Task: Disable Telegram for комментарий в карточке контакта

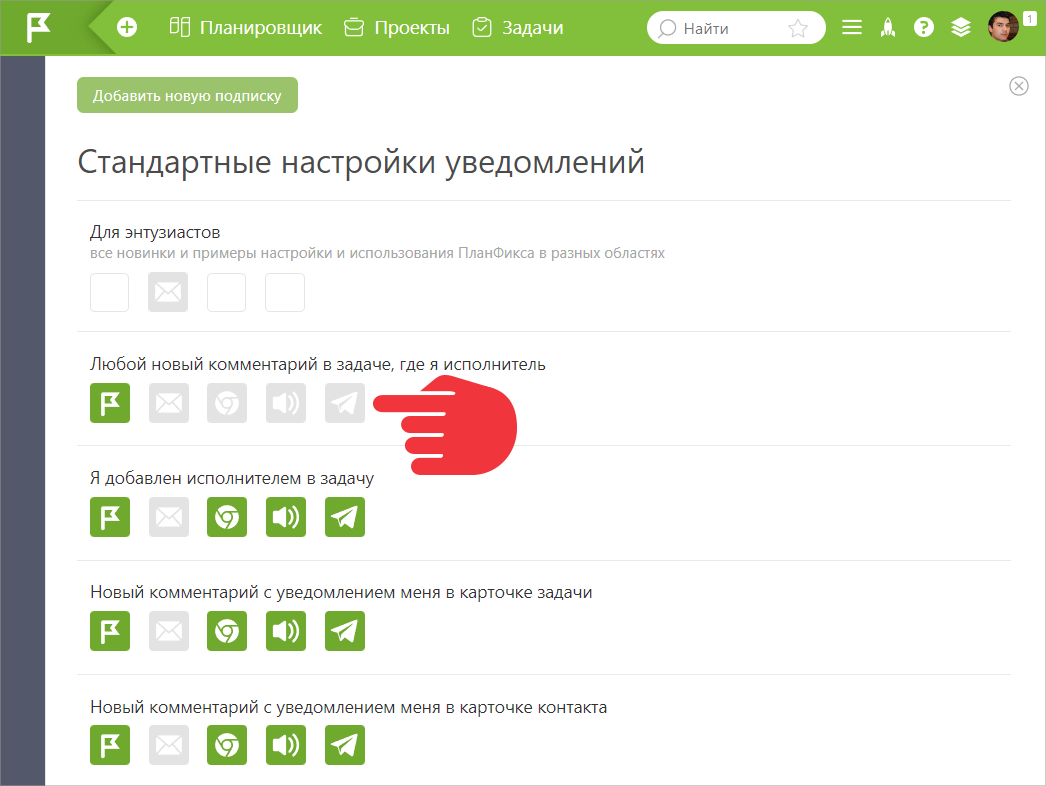Action: tap(345, 745)
